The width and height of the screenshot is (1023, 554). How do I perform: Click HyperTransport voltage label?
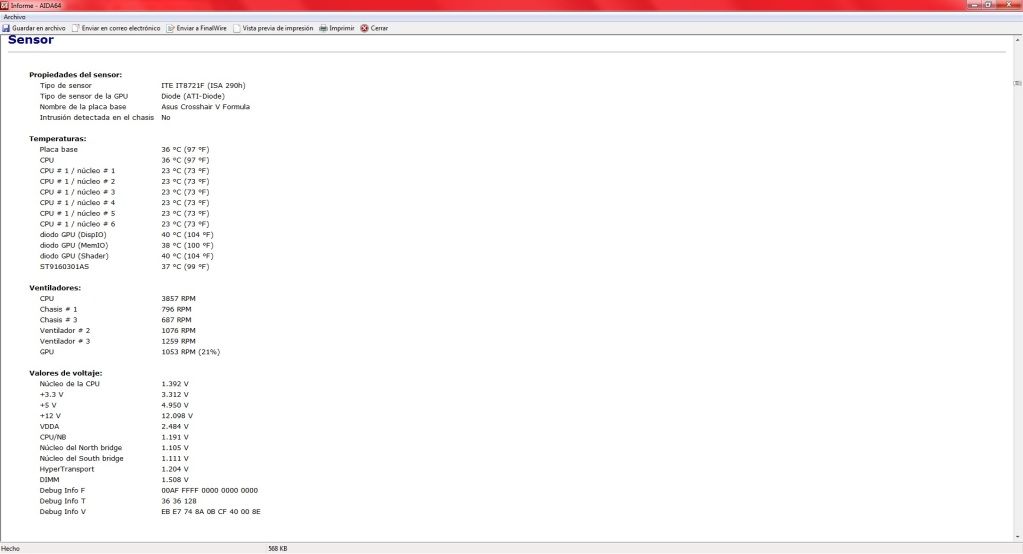(x=67, y=469)
